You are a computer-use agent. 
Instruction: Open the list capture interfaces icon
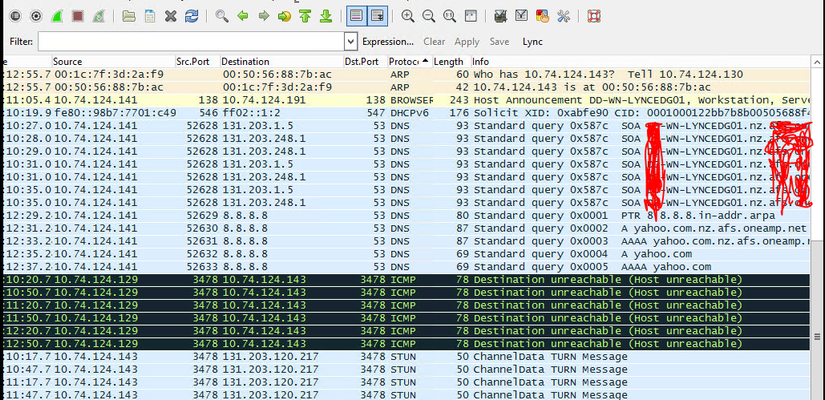[15, 16]
